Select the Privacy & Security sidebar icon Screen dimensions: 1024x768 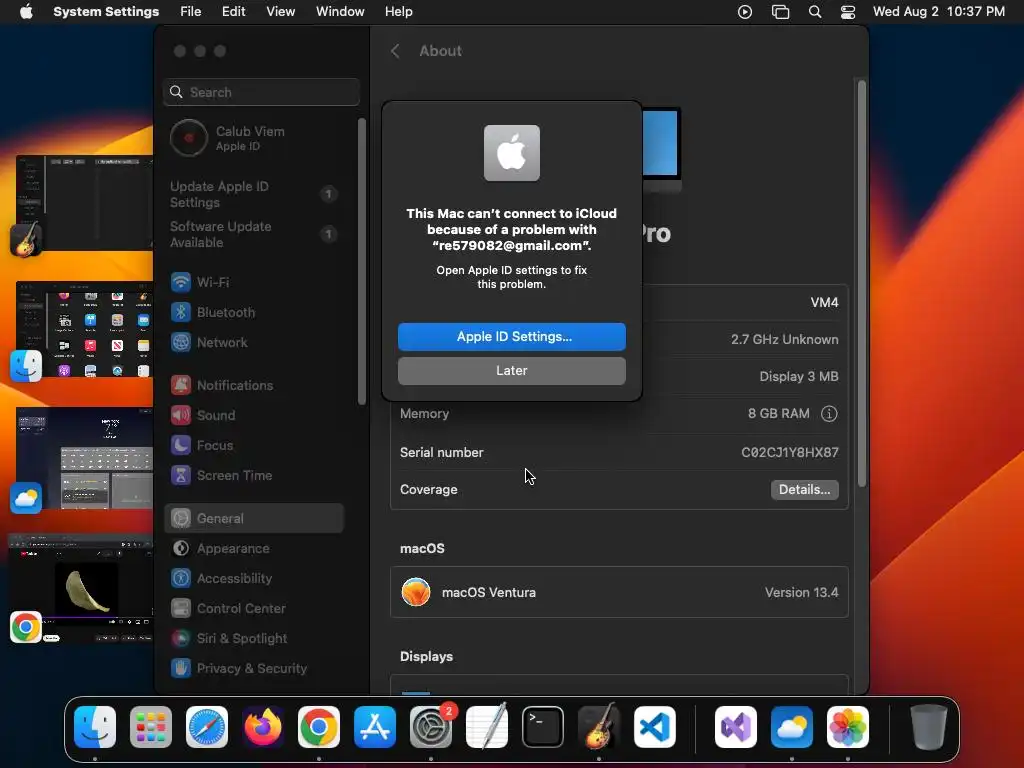(181, 669)
